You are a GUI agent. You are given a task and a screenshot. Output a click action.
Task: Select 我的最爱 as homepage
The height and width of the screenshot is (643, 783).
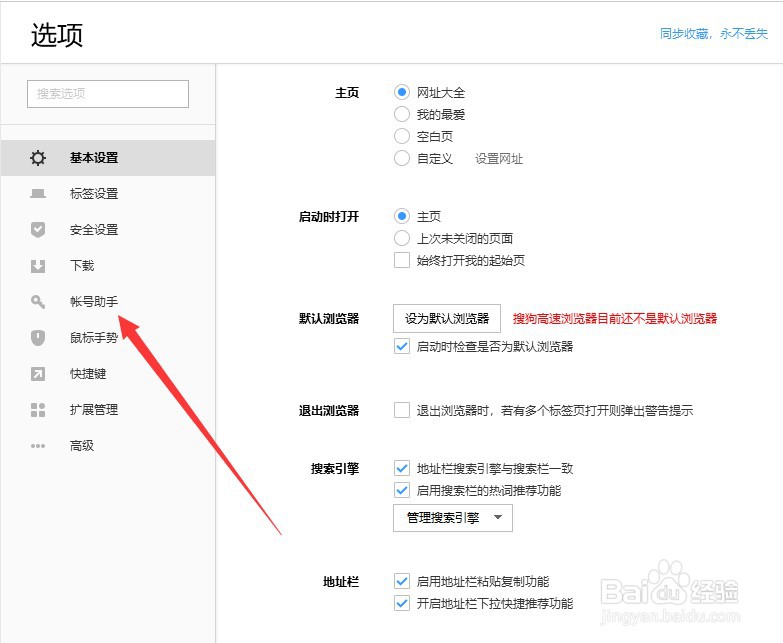point(402,114)
